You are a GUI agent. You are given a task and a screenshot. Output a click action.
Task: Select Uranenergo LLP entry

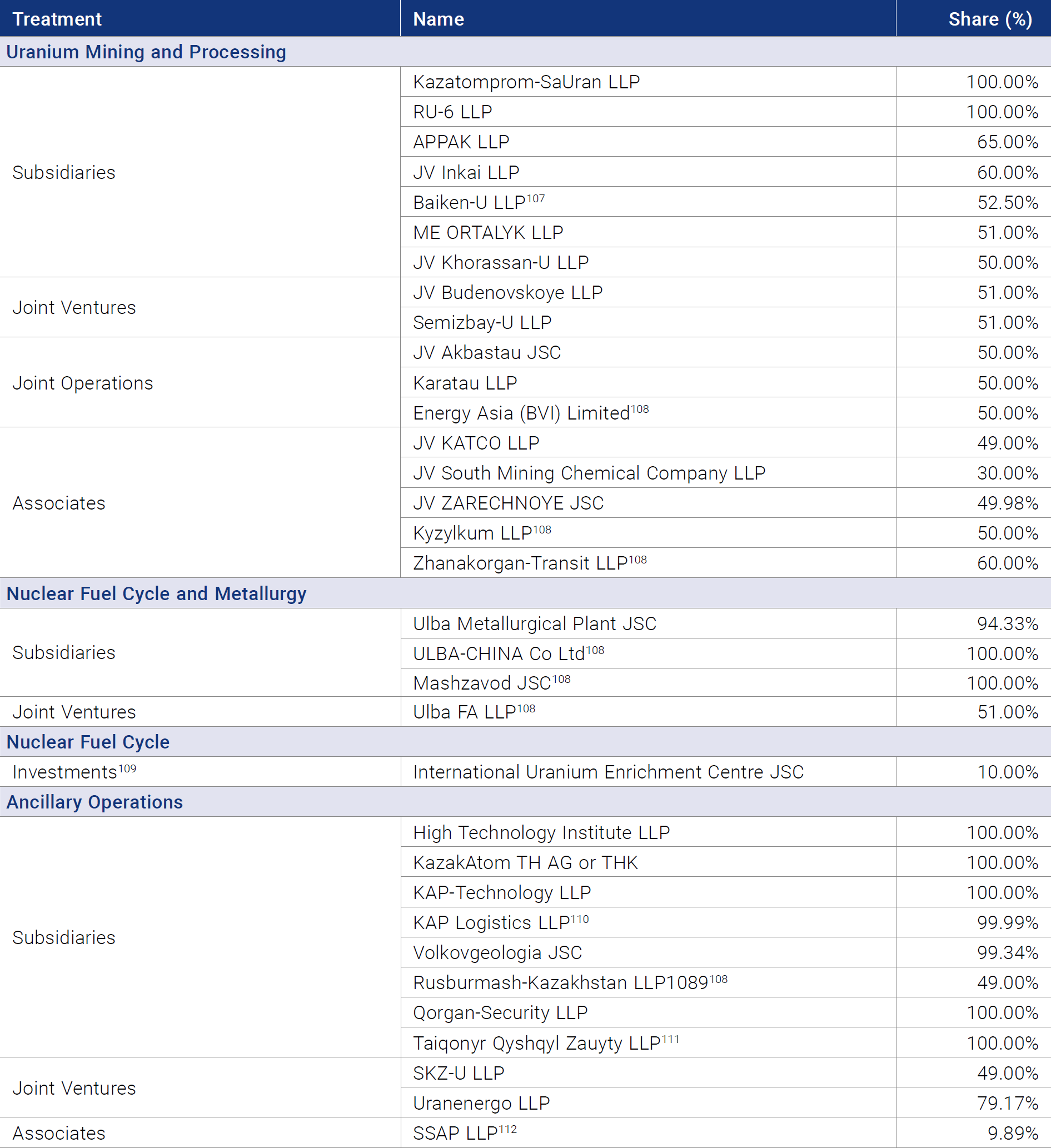tap(481, 1103)
